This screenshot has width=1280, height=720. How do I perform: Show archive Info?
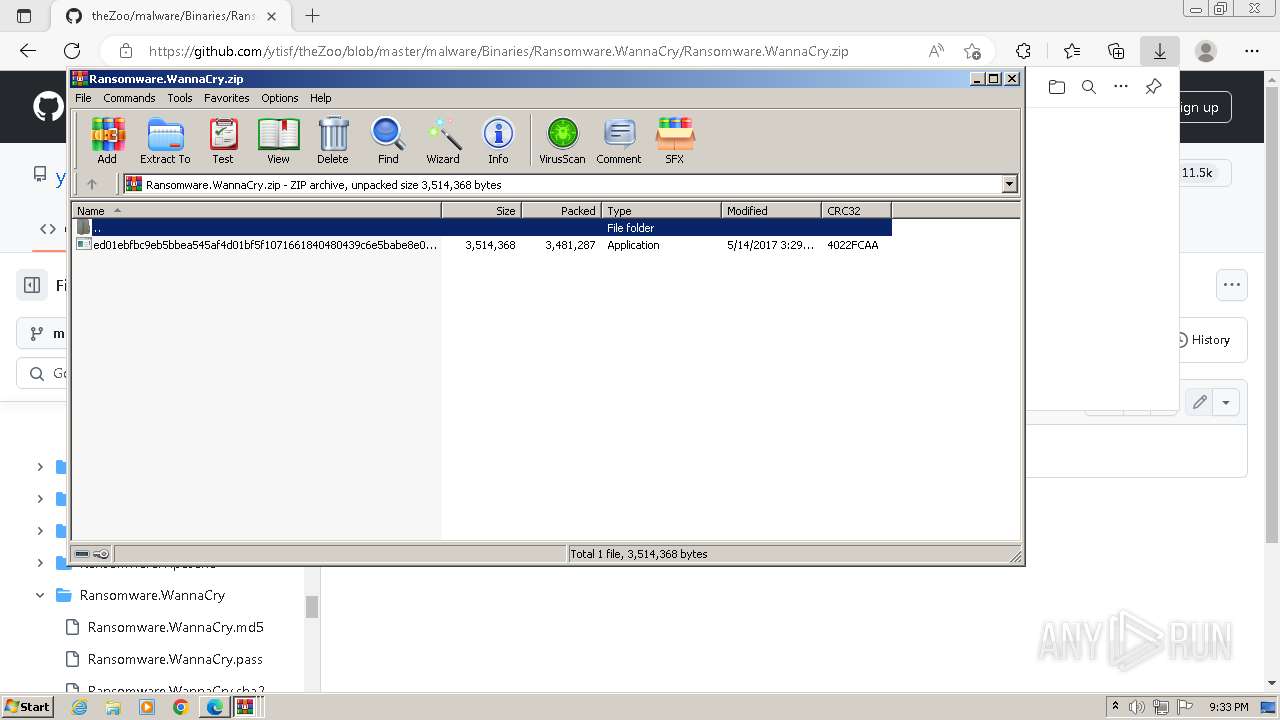[498, 141]
